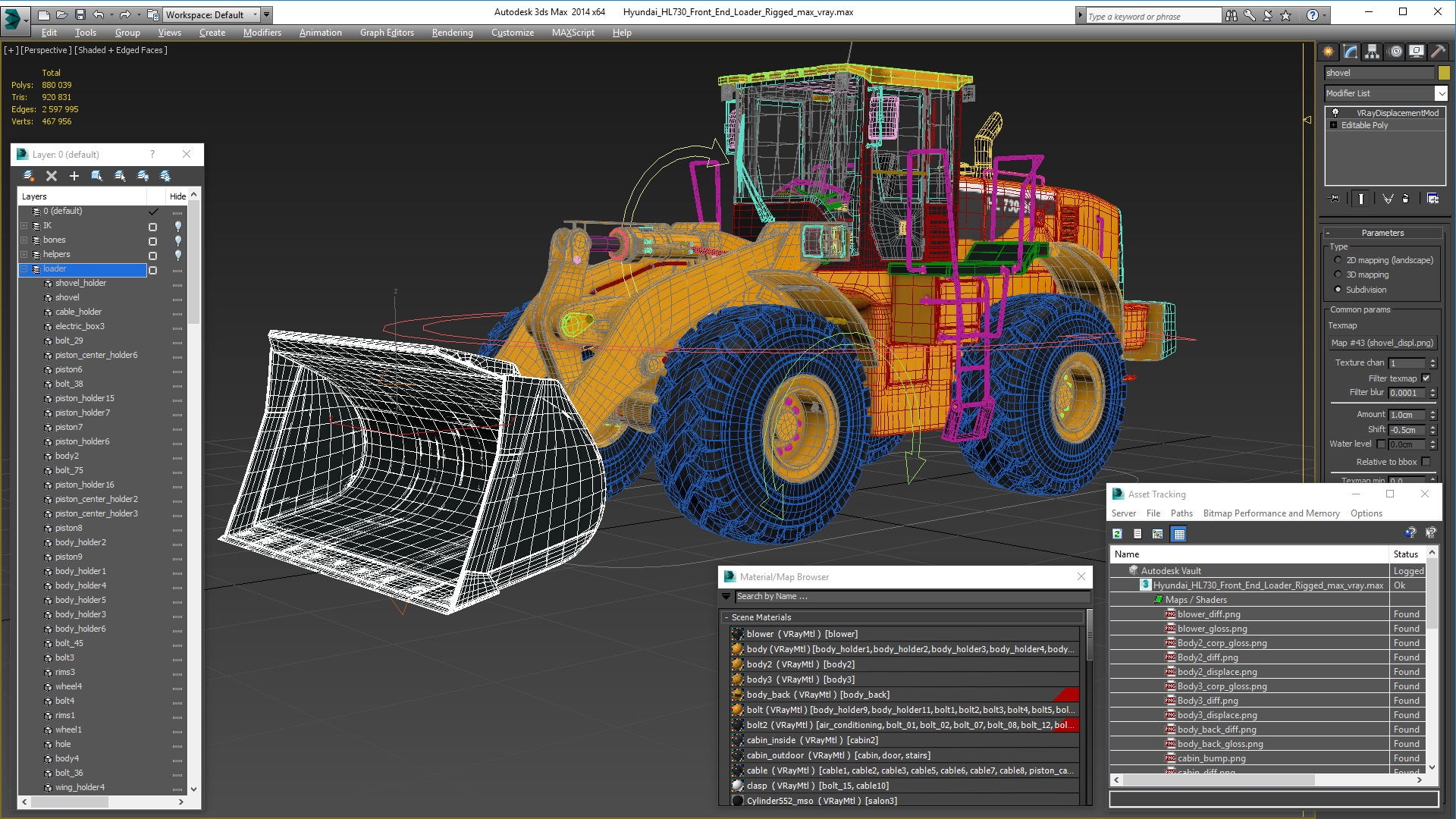The height and width of the screenshot is (819, 1456).
Task: Expand the IK layer tree node
Action: [24, 226]
